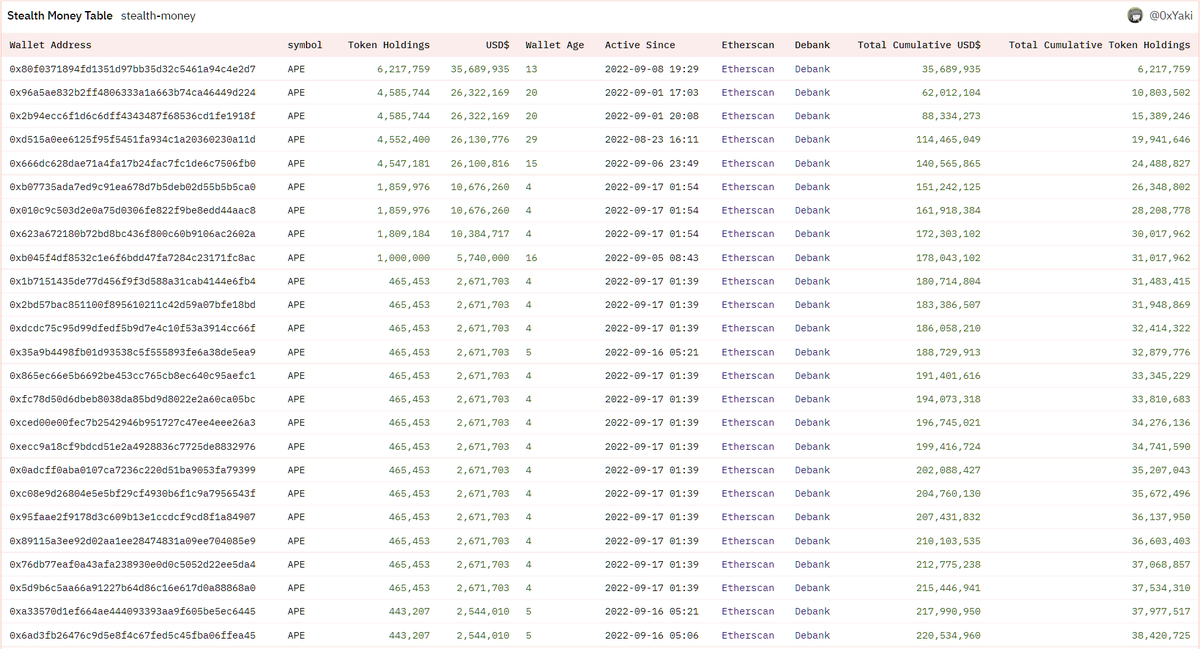The width and height of the screenshot is (1200, 649).
Task: Click the symbol column header
Action: tap(305, 45)
